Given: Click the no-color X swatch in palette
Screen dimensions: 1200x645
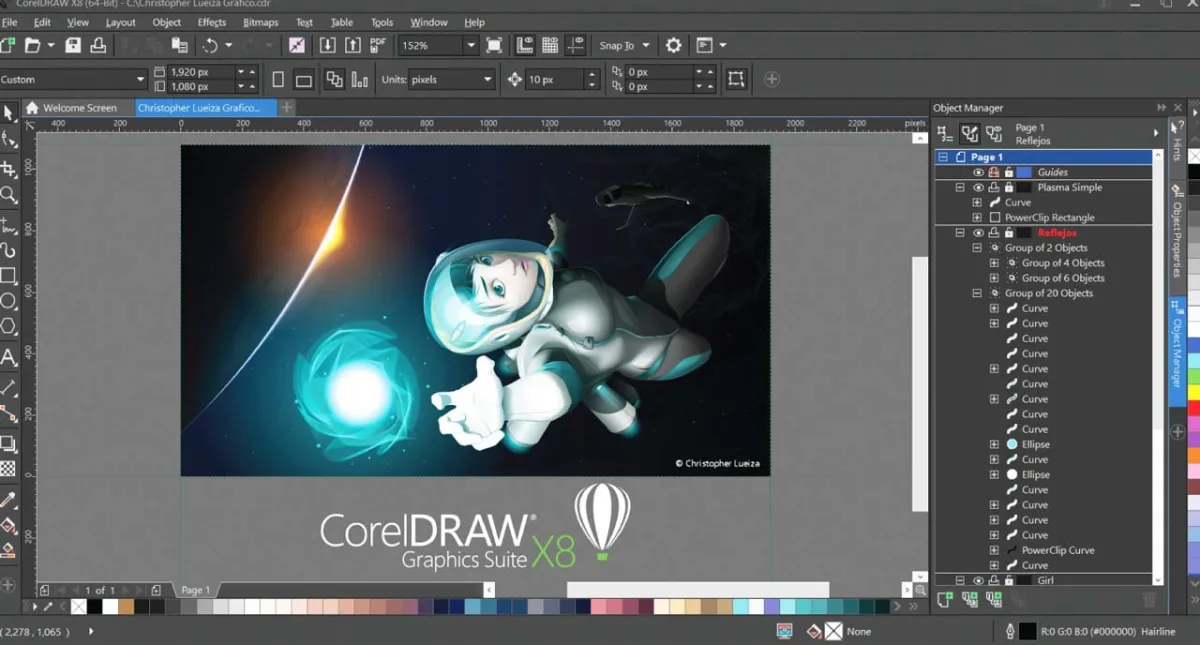Looking at the screenshot, I should coord(78,606).
